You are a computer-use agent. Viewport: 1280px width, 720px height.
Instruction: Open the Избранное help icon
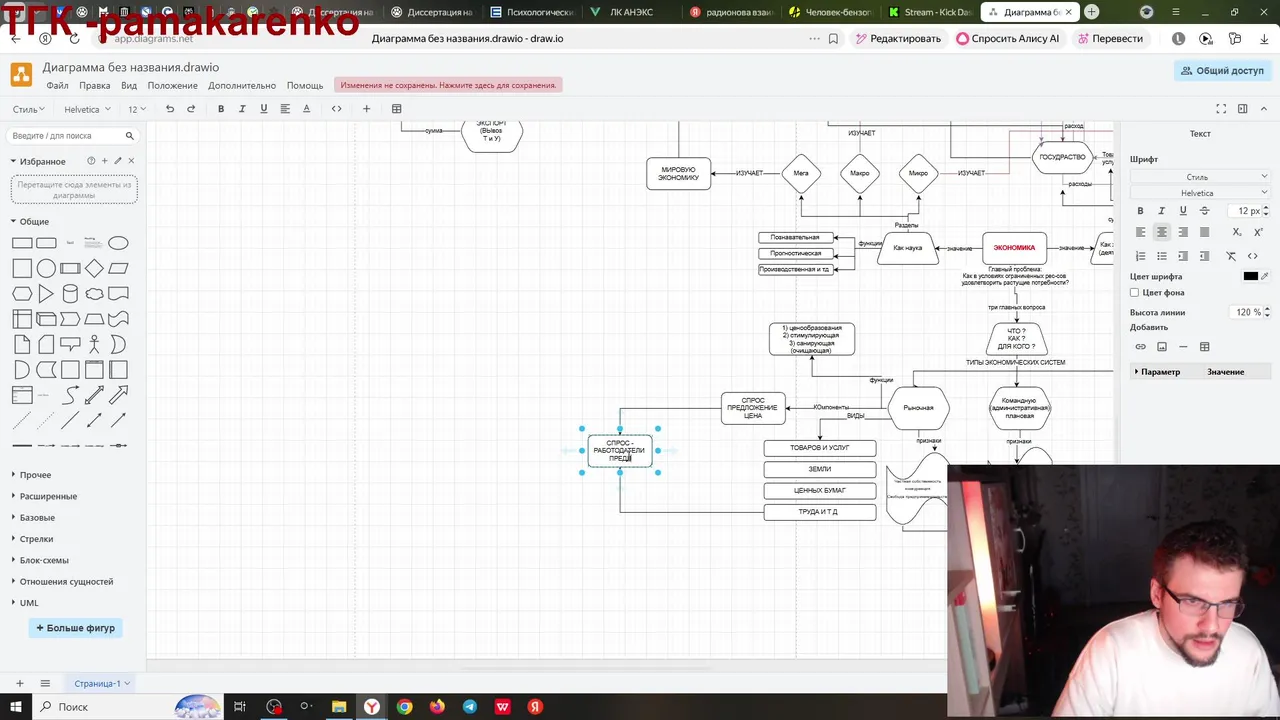(91, 161)
